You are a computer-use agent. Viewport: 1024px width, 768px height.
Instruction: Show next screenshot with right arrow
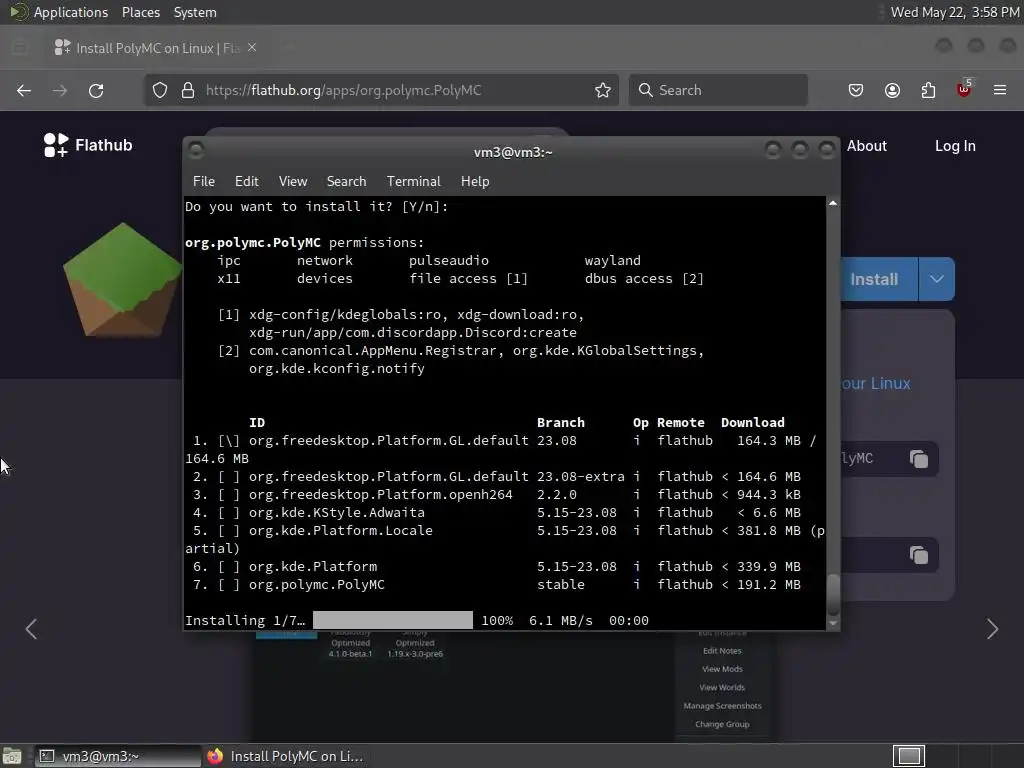[993, 629]
